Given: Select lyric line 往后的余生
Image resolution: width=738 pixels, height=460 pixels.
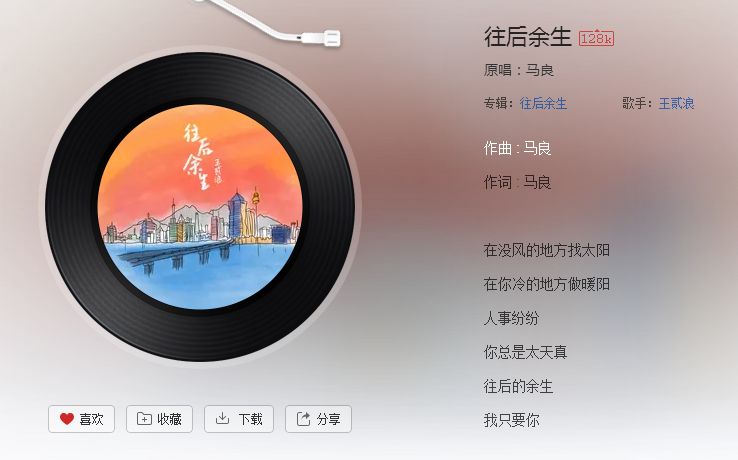Looking at the screenshot, I should 518,386.
